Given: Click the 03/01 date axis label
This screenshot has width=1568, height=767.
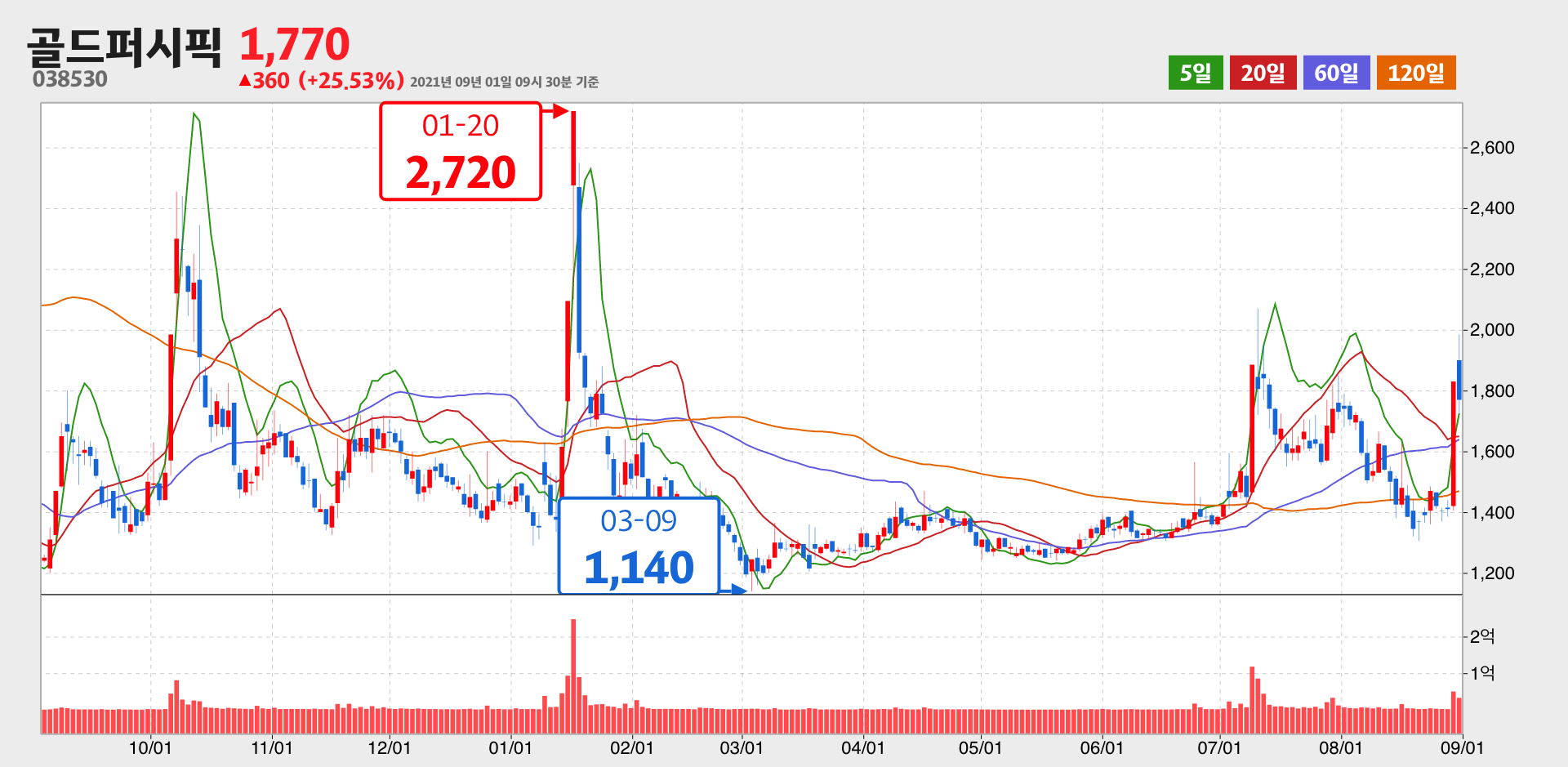Looking at the screenshot, I should [742, 748].
